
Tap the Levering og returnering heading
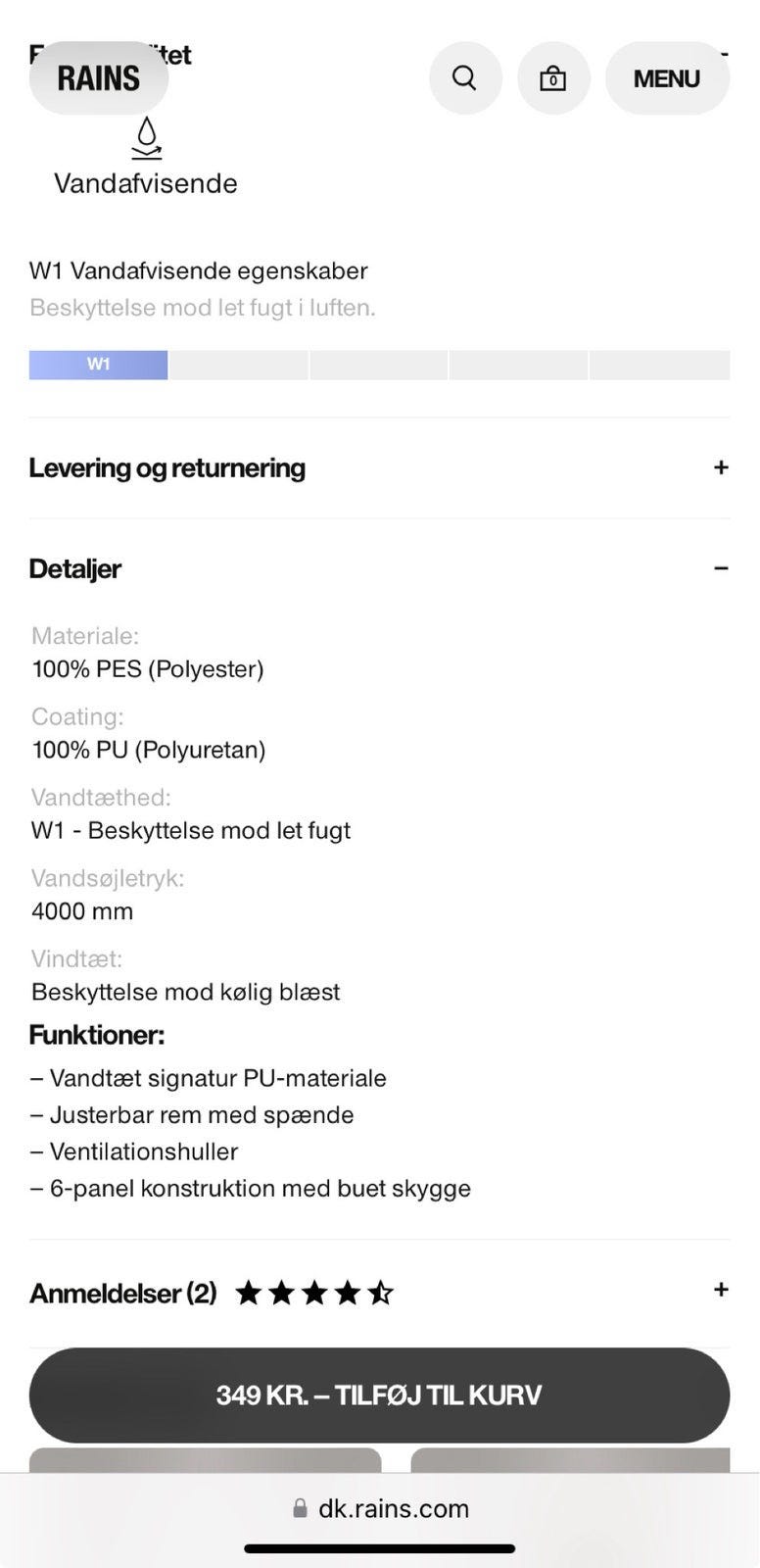167,468
